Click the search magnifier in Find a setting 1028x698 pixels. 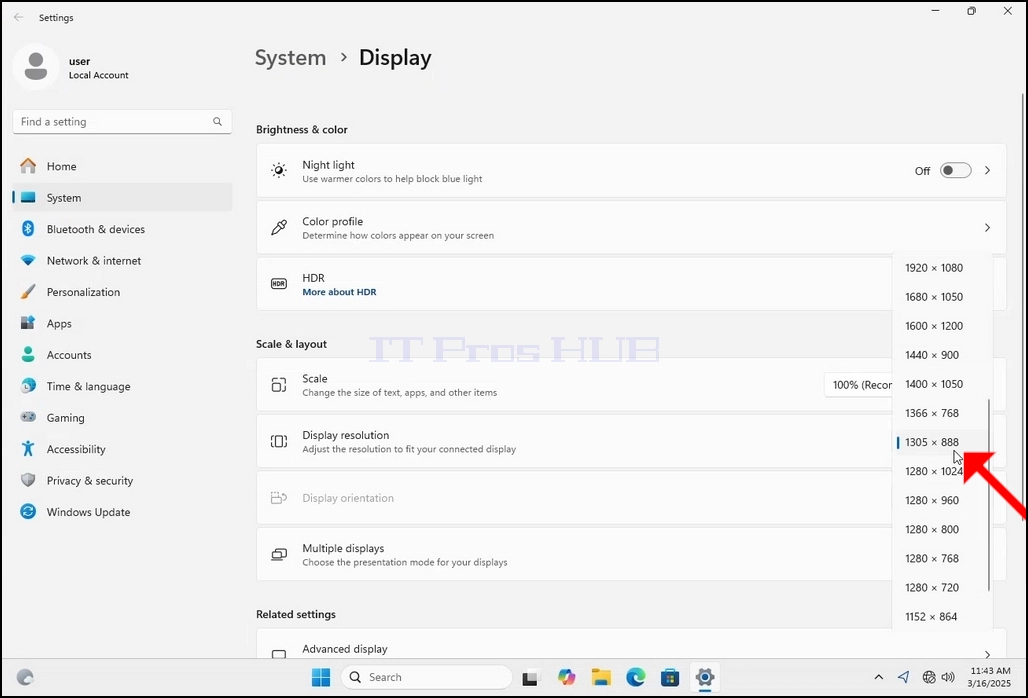click(x=217, y=121)
